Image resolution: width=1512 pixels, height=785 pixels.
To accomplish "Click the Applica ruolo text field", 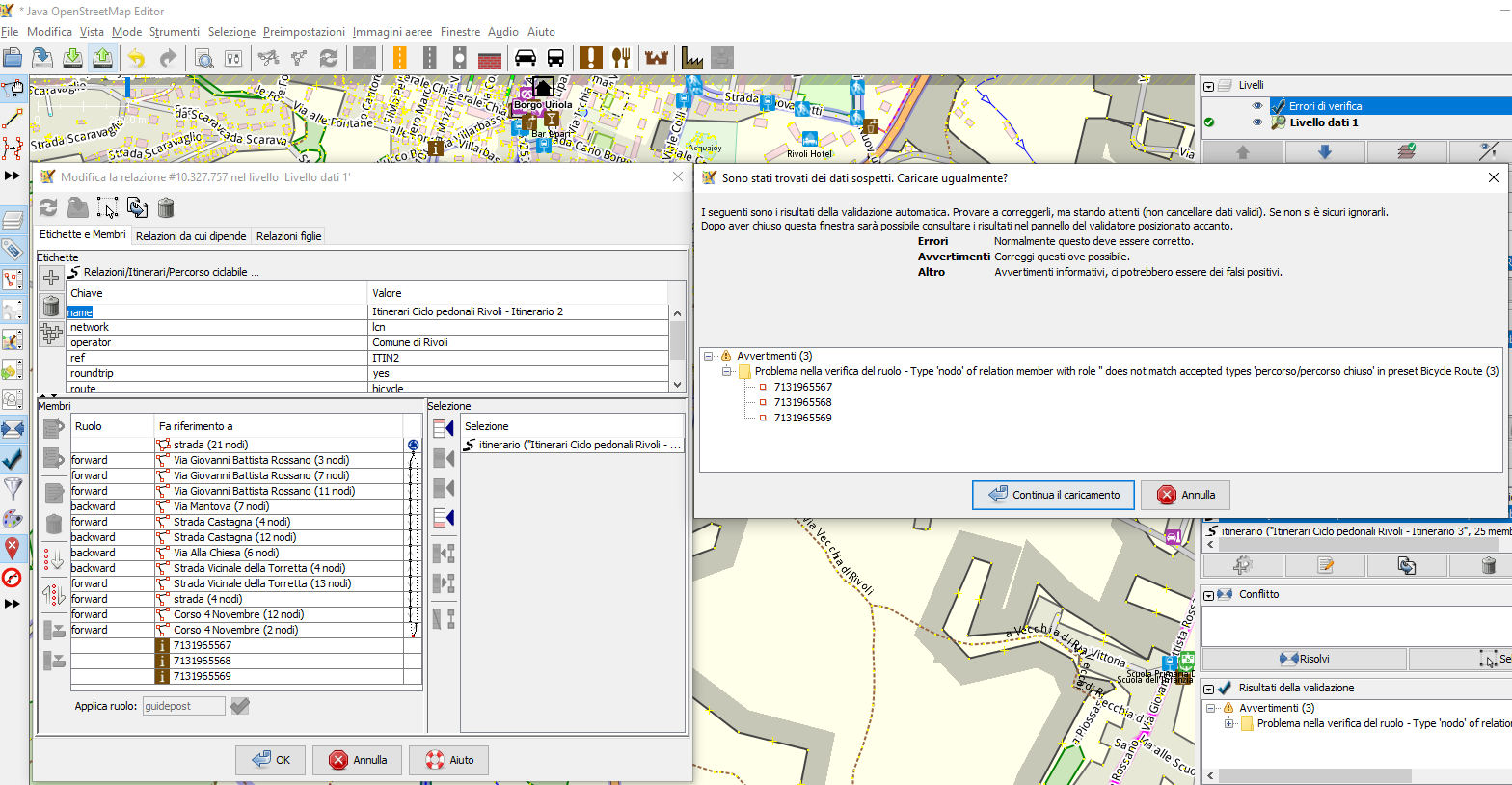I will click(183, 706).
